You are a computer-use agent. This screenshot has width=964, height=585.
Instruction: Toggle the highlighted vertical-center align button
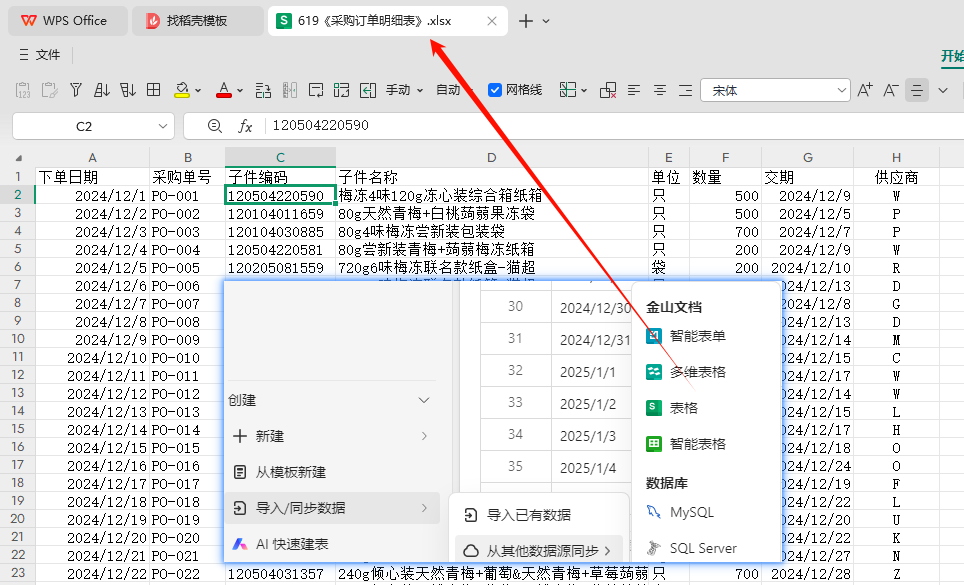[x=917, y=90]
